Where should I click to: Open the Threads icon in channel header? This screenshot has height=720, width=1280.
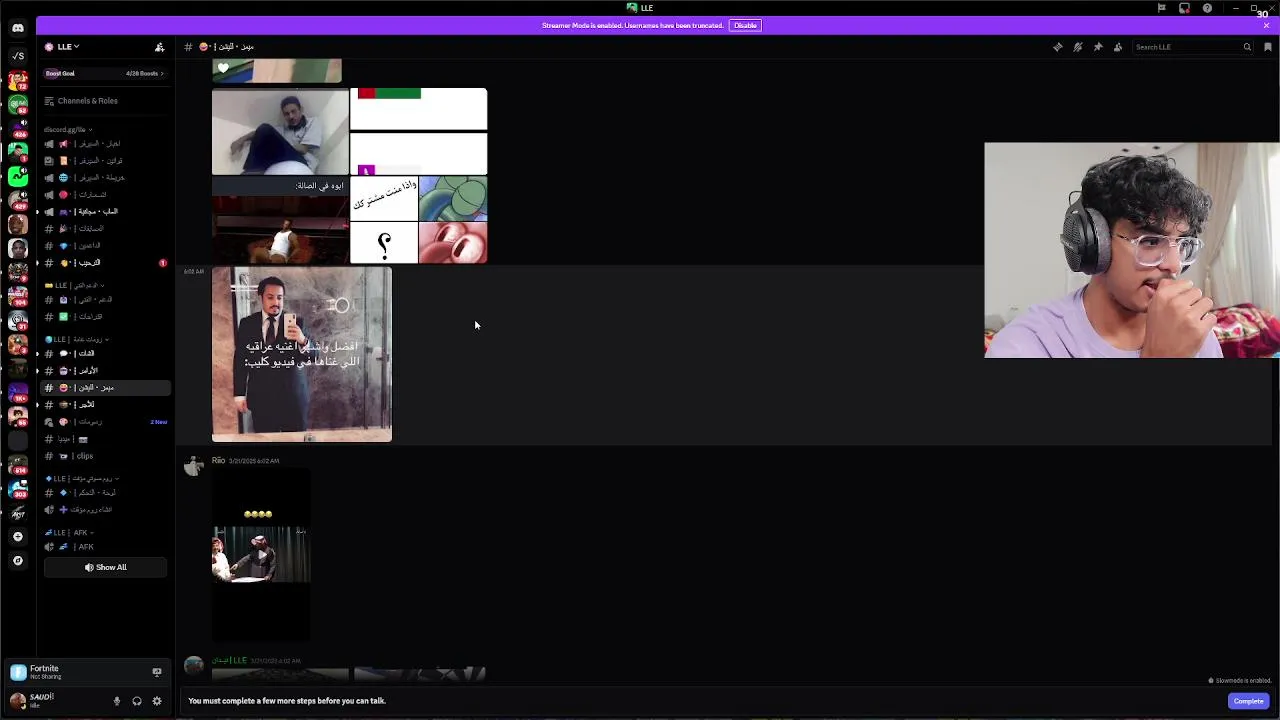click(x=1058, y=47)
